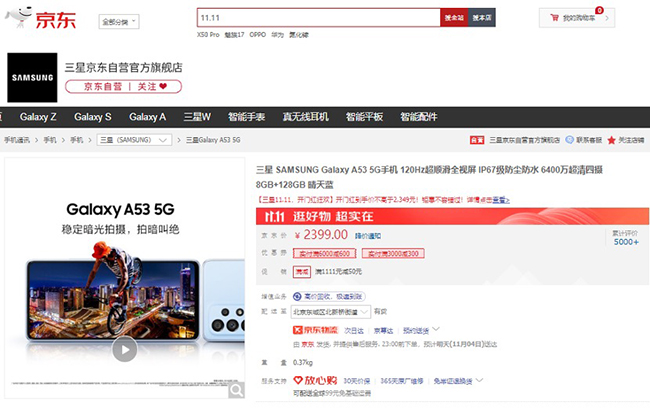Image resolution: width=650 pixels, height=409 pixels.
Task: Click the ¥2399.00 price text
Action: 321,235
